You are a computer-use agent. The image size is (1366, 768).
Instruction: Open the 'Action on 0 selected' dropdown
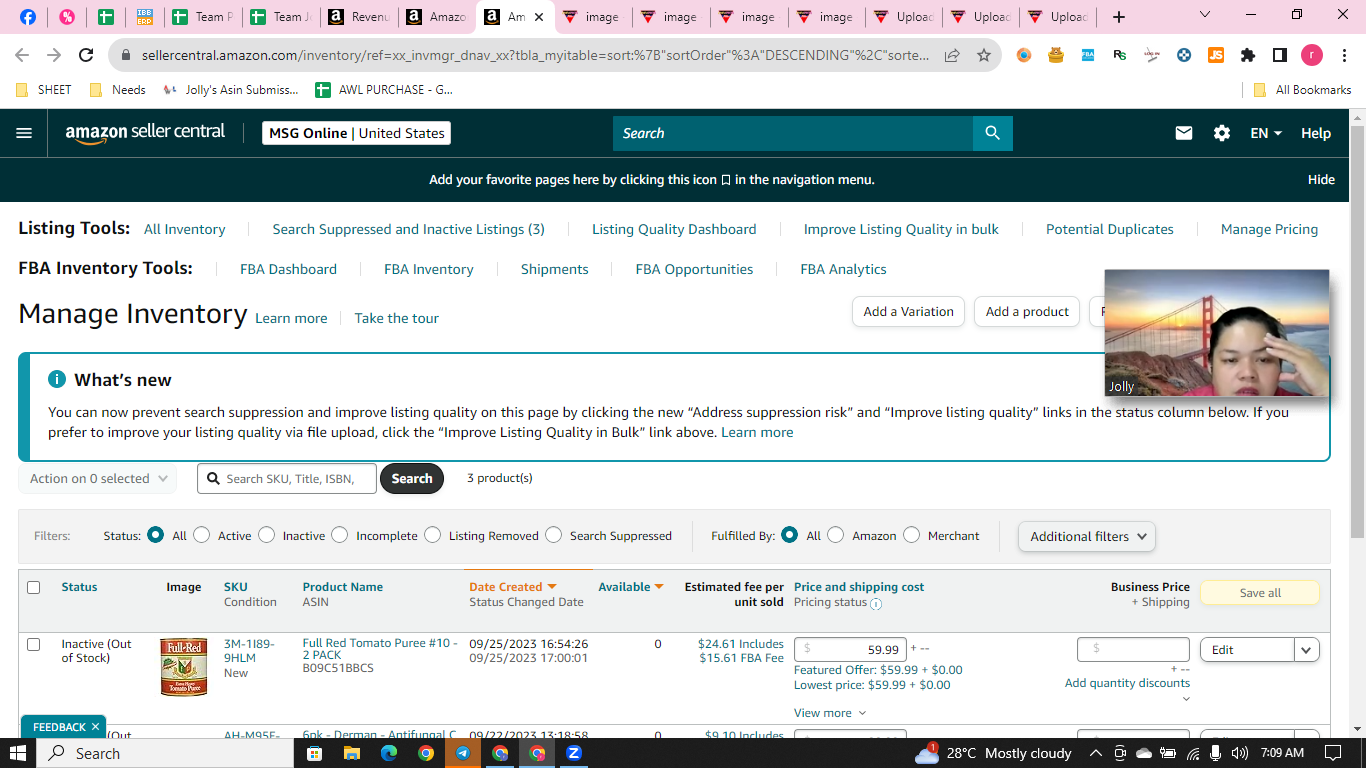coord(98,479)
